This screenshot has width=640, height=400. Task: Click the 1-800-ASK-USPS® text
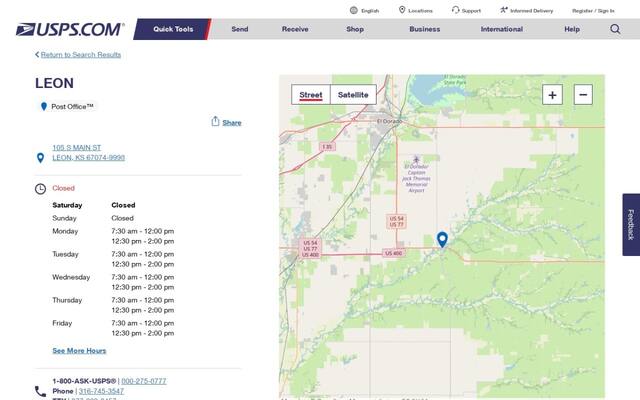point(84,381)
